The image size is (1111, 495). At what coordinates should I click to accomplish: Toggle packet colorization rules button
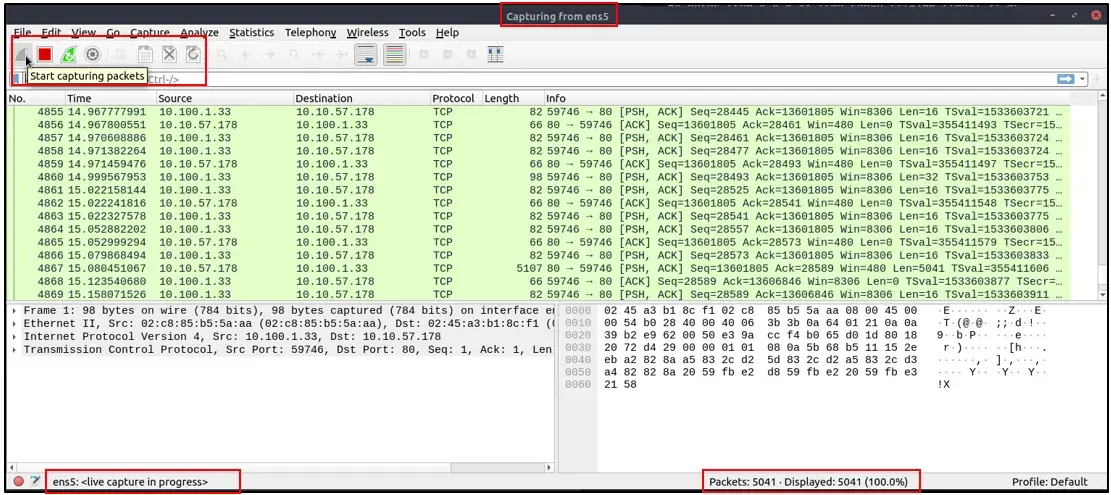(x=395, y=54)
